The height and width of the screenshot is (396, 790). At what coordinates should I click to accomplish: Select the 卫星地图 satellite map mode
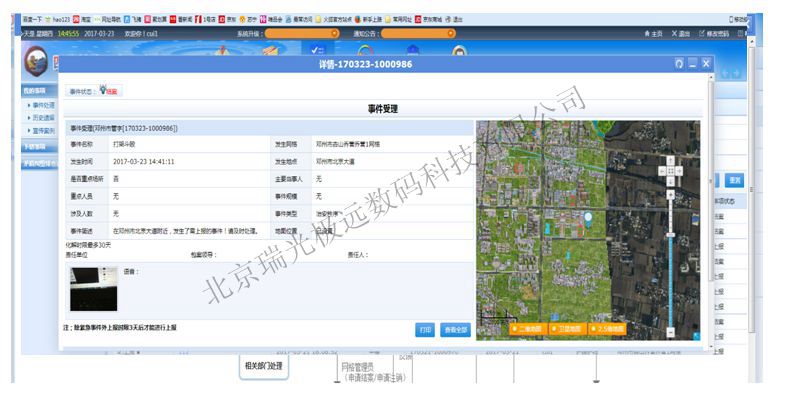(x=567, y=329)
